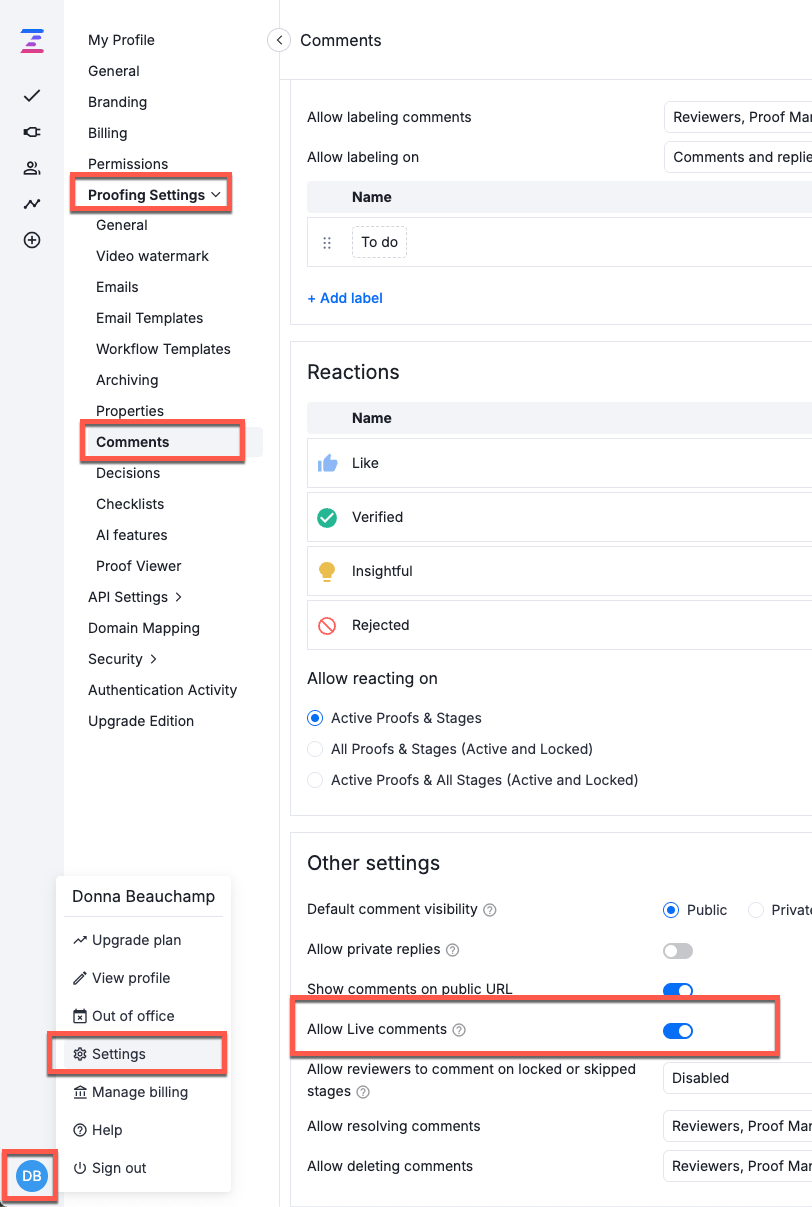Click the DB user avatar
The width and height of the screenshot is (812, 1207).
click(x=32, y=1176)
